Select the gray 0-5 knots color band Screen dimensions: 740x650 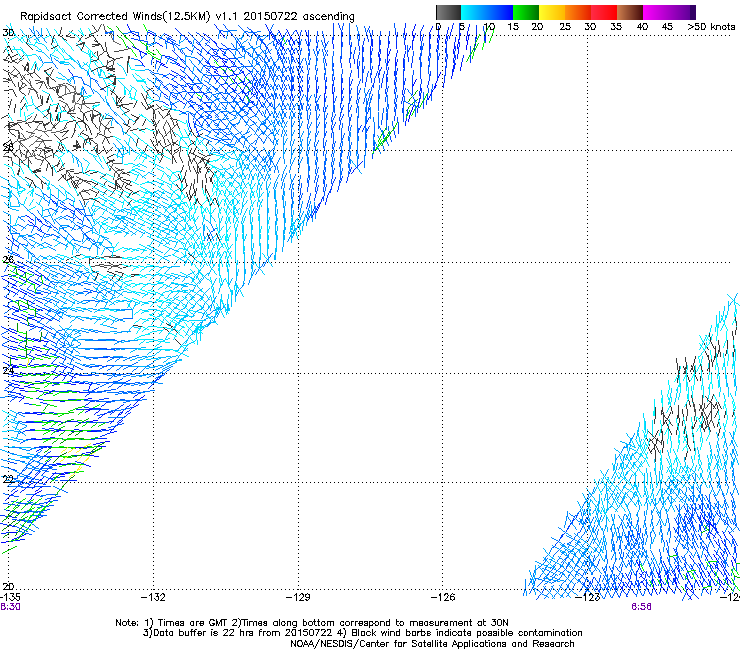point(448,12)
